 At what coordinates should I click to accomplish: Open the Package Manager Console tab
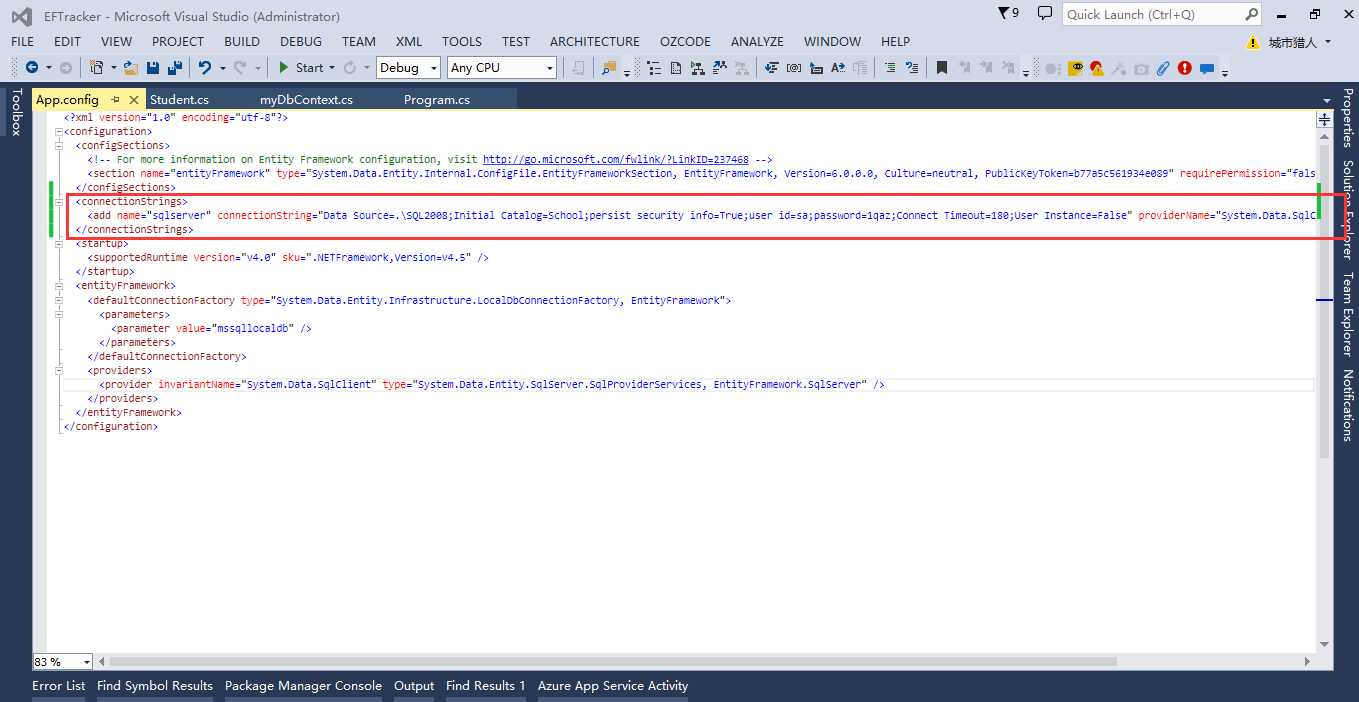click(x=303, y=686)
